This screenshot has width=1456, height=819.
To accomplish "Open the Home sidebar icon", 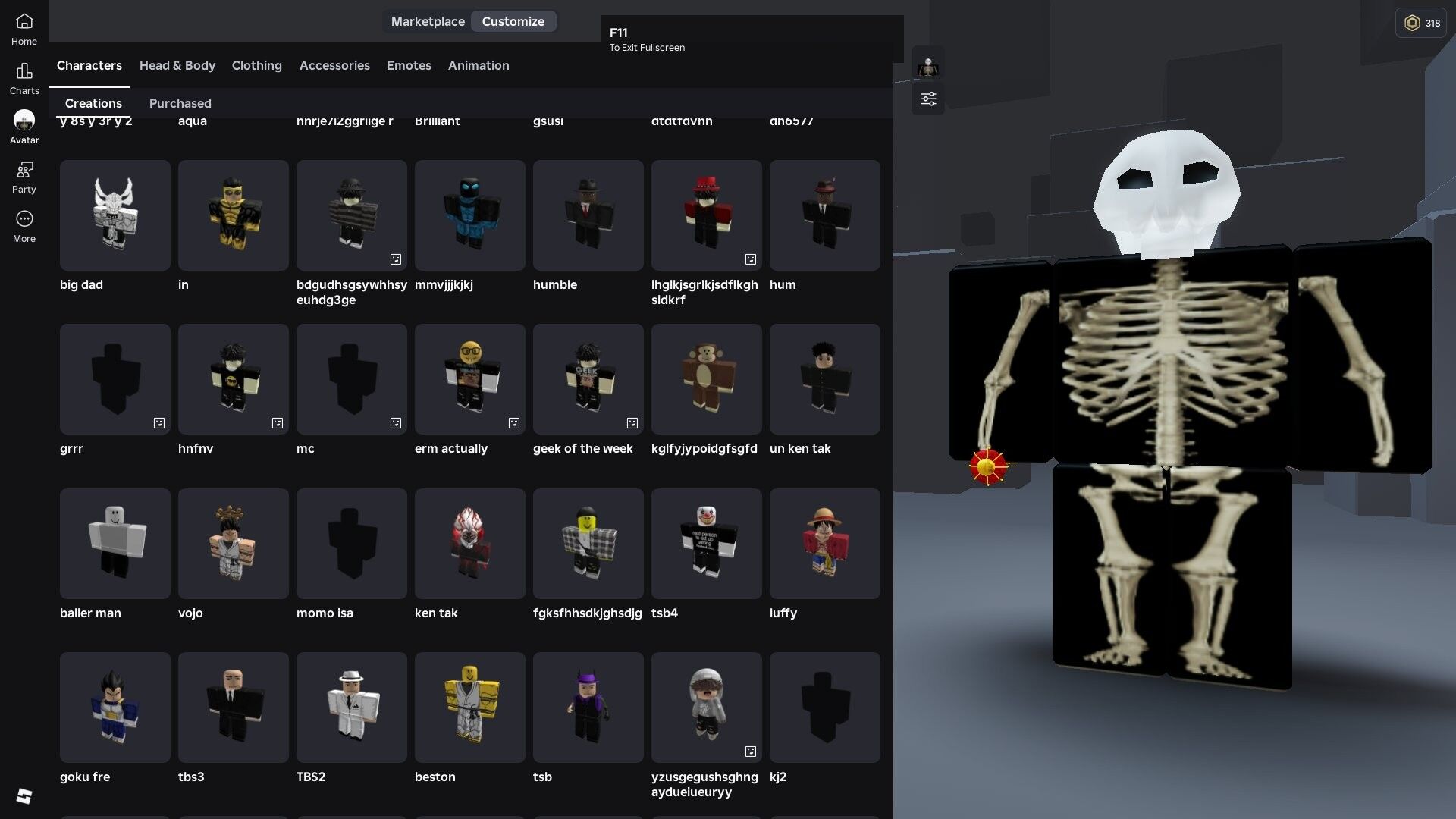I will 24,29.
